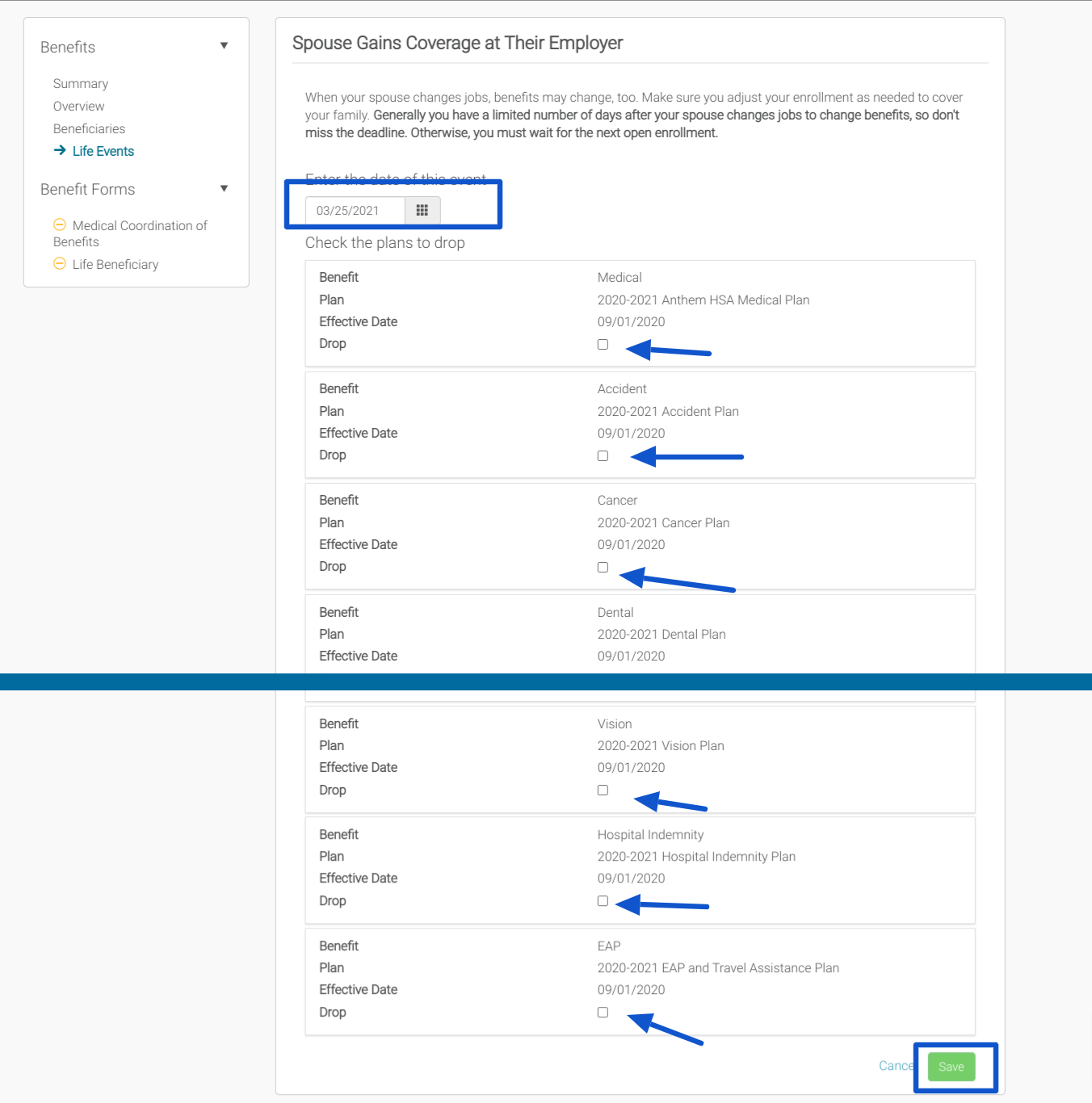Click the Cancer benefit name text
Screen dimensions: 1092x1103
coord(618,500)
